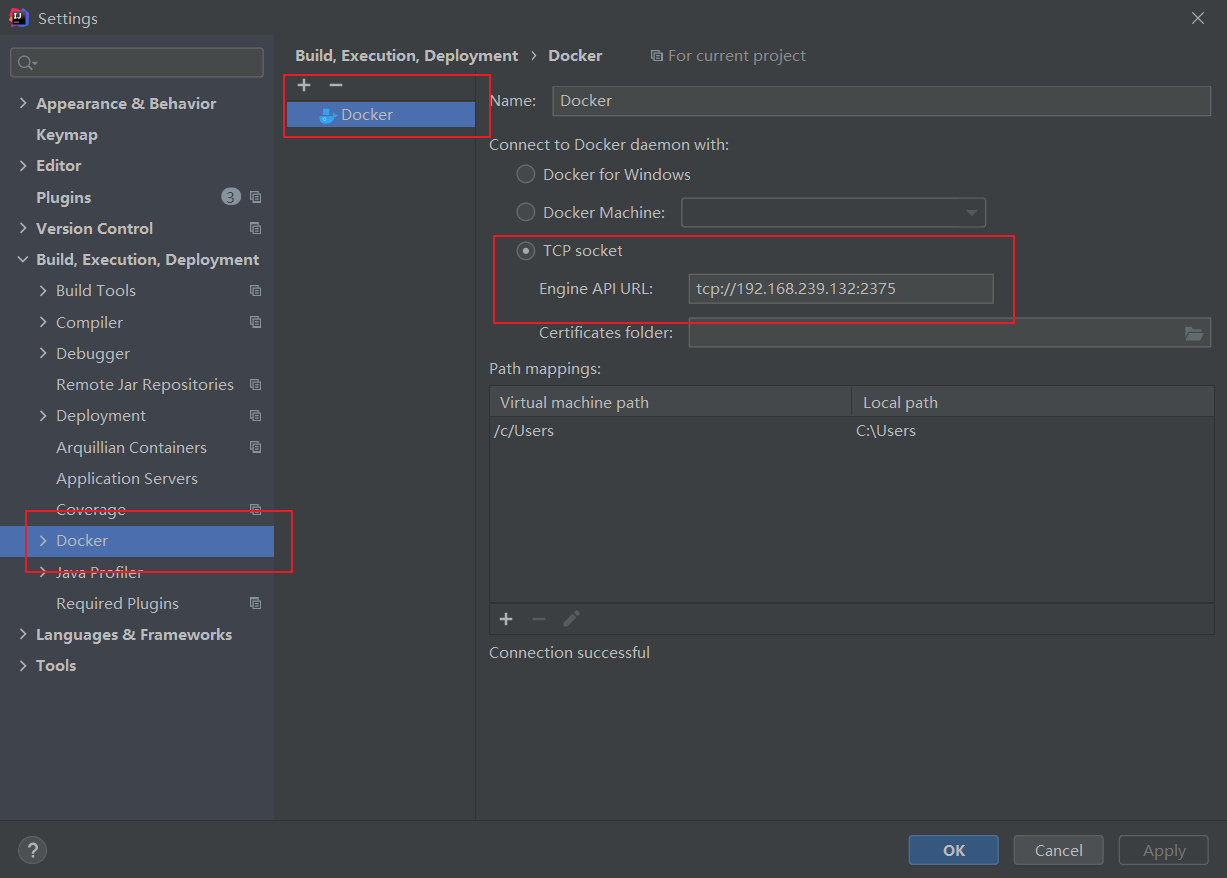Image resolution: width=1227 pixels, height=878 pixels.
Task: Click search magnifier icon in settings search
Action: pyautogui.click(x=27, y=63)
